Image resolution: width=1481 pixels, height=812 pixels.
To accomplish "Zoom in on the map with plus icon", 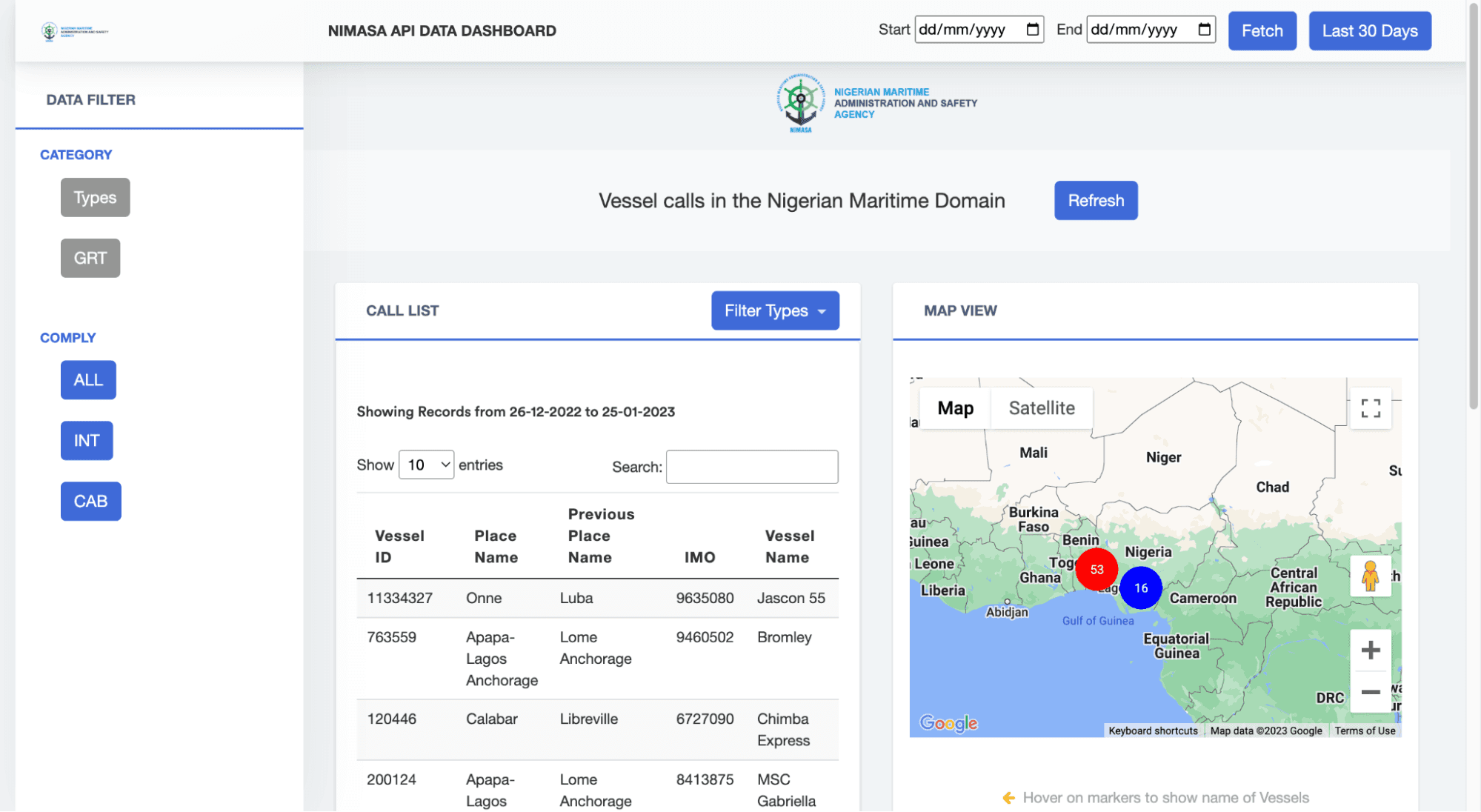I will pos(1371,650).
